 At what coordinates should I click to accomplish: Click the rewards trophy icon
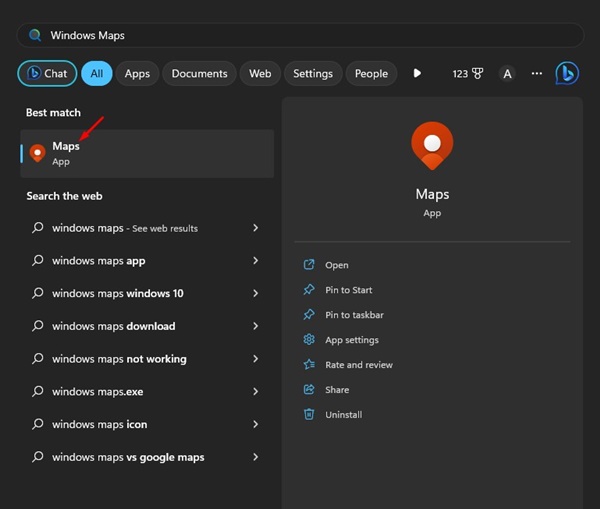(478, 73)
